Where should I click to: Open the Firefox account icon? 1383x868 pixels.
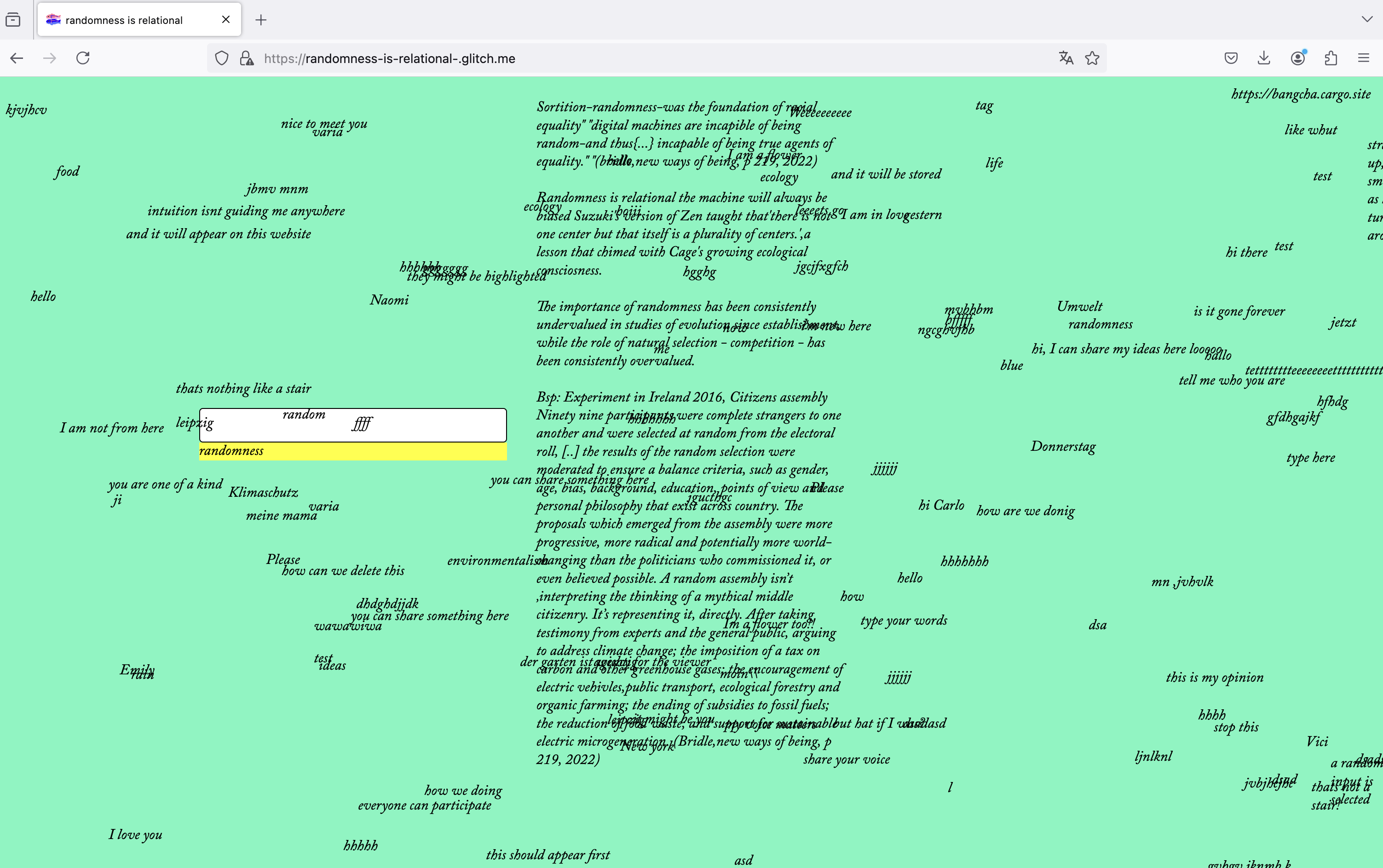1297,58
